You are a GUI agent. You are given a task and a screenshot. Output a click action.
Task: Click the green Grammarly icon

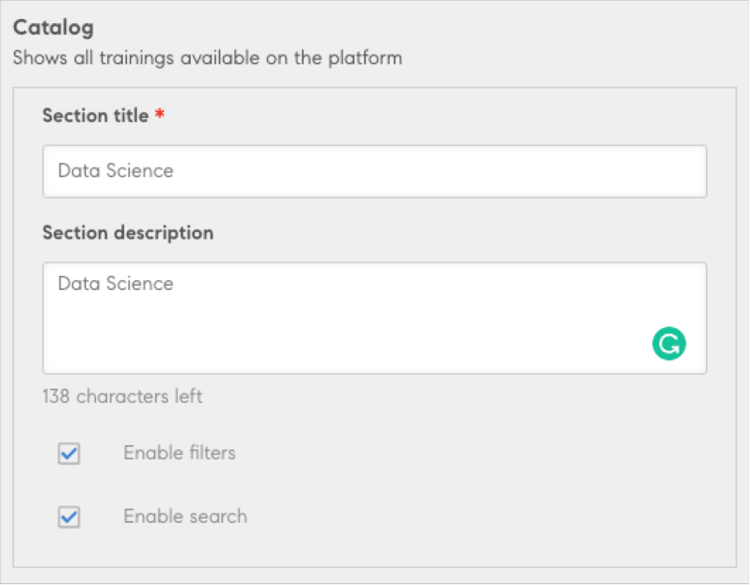tap(669, 345)
